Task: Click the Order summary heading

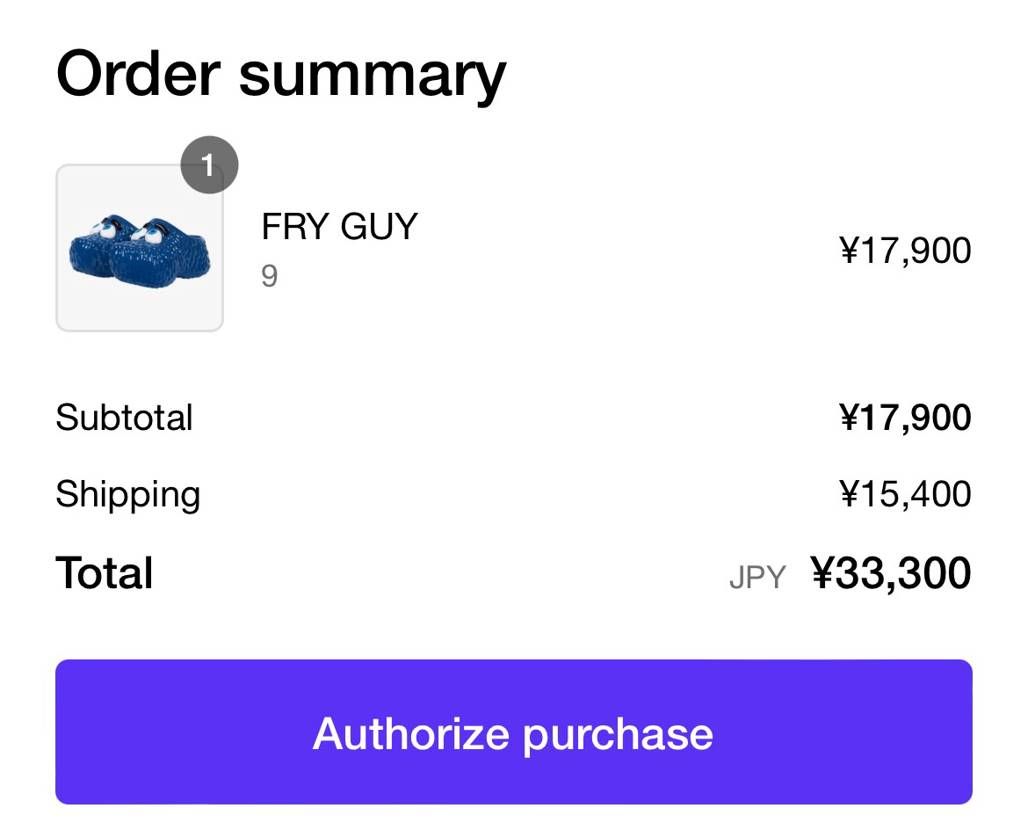Action: (281, 72)
